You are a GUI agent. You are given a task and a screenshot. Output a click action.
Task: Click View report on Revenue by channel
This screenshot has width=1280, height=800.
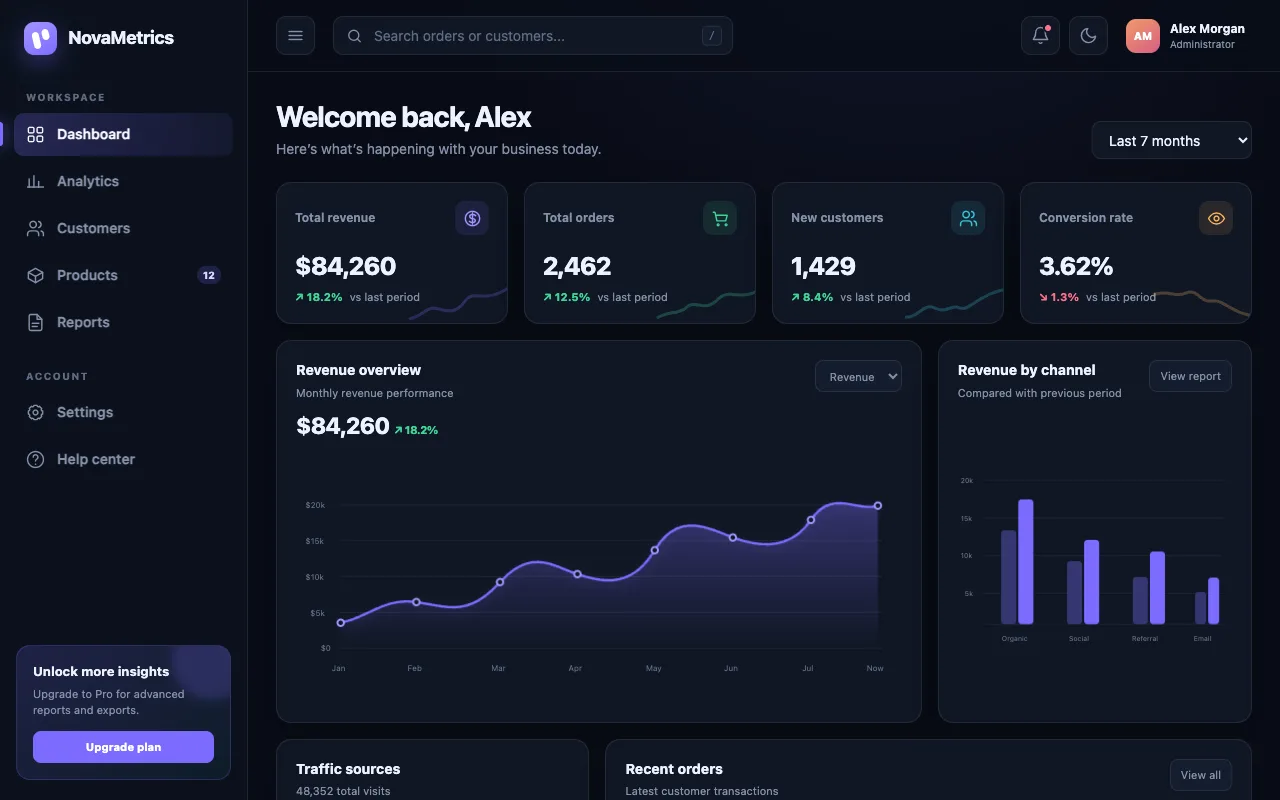point(1190,376)
